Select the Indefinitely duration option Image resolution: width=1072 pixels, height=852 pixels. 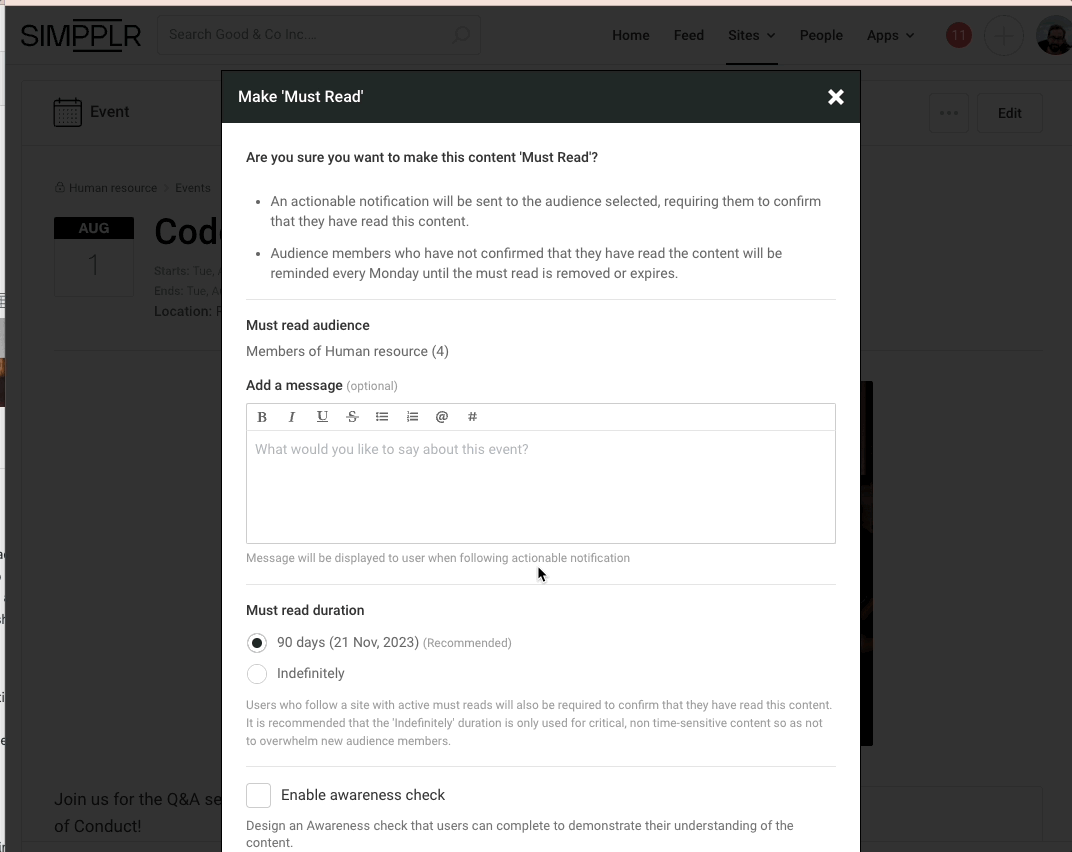coord(257,674)
